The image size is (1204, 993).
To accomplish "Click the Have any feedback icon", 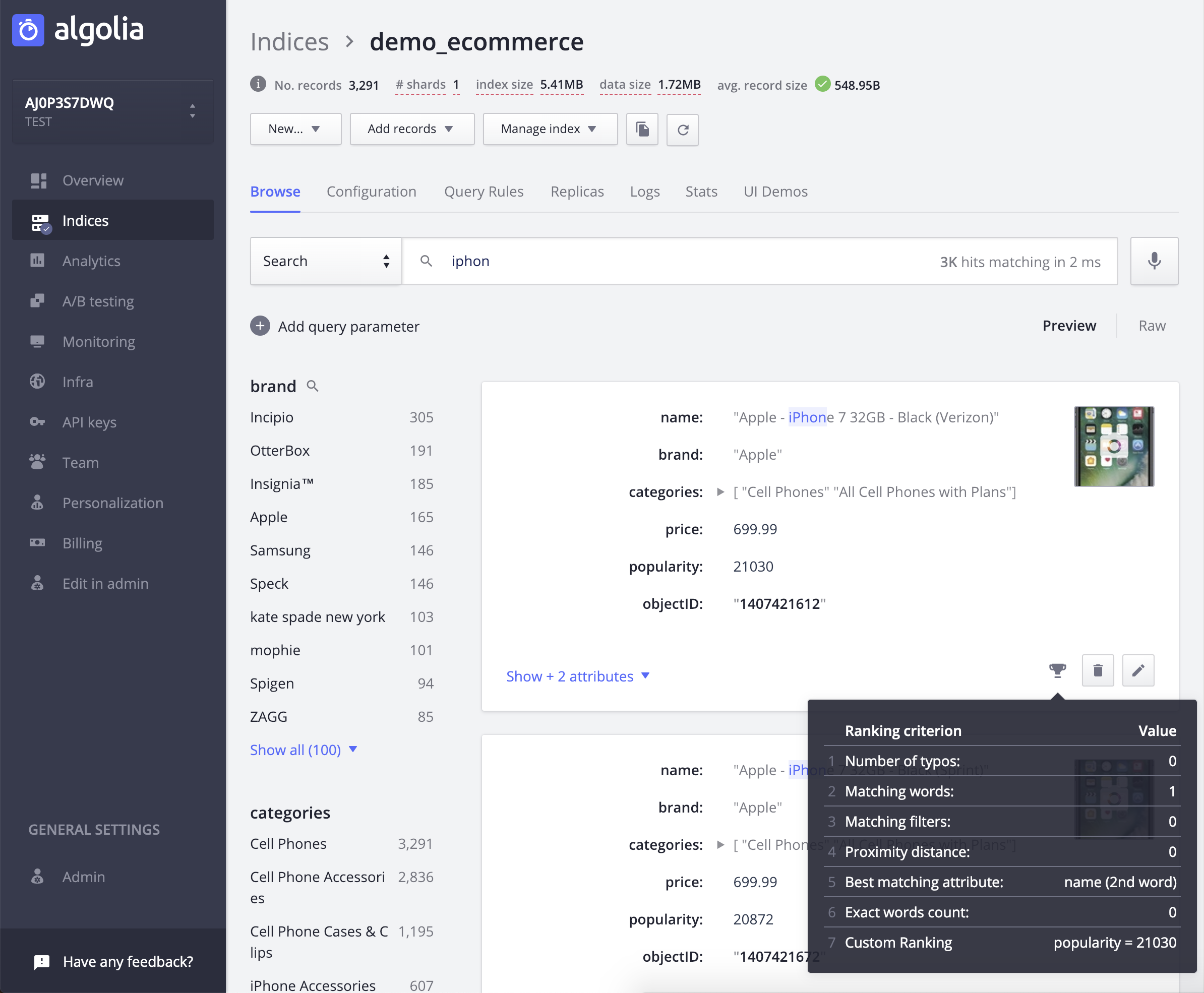I will 42,962.
